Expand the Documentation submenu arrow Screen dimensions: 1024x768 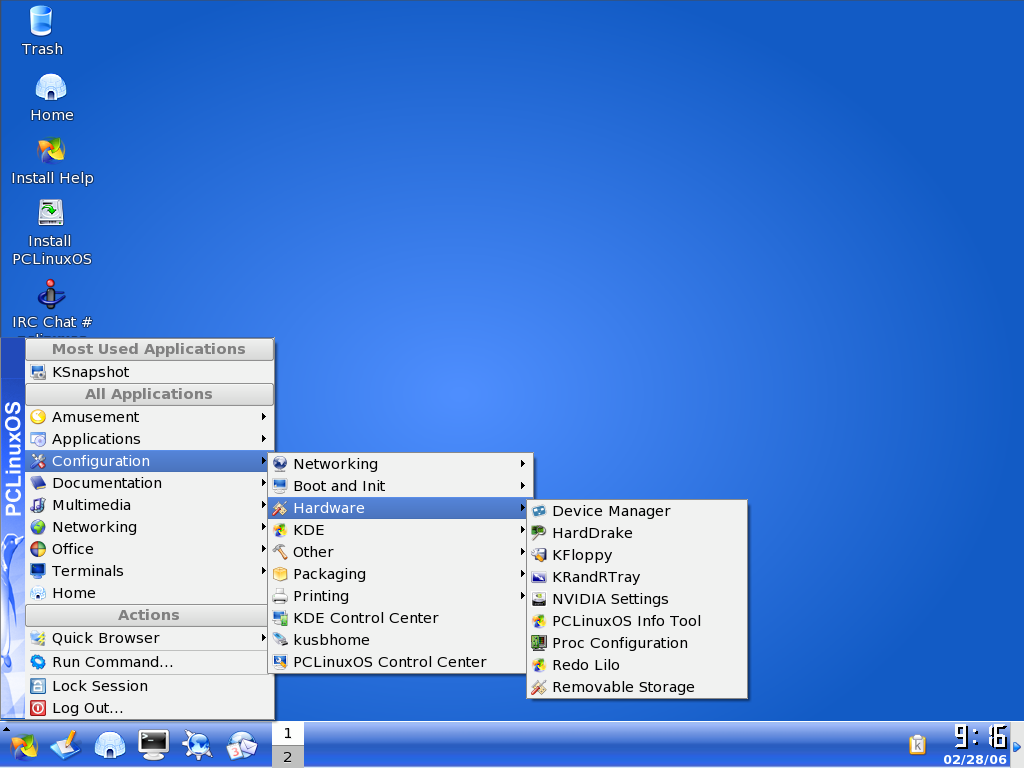point(264,483)
